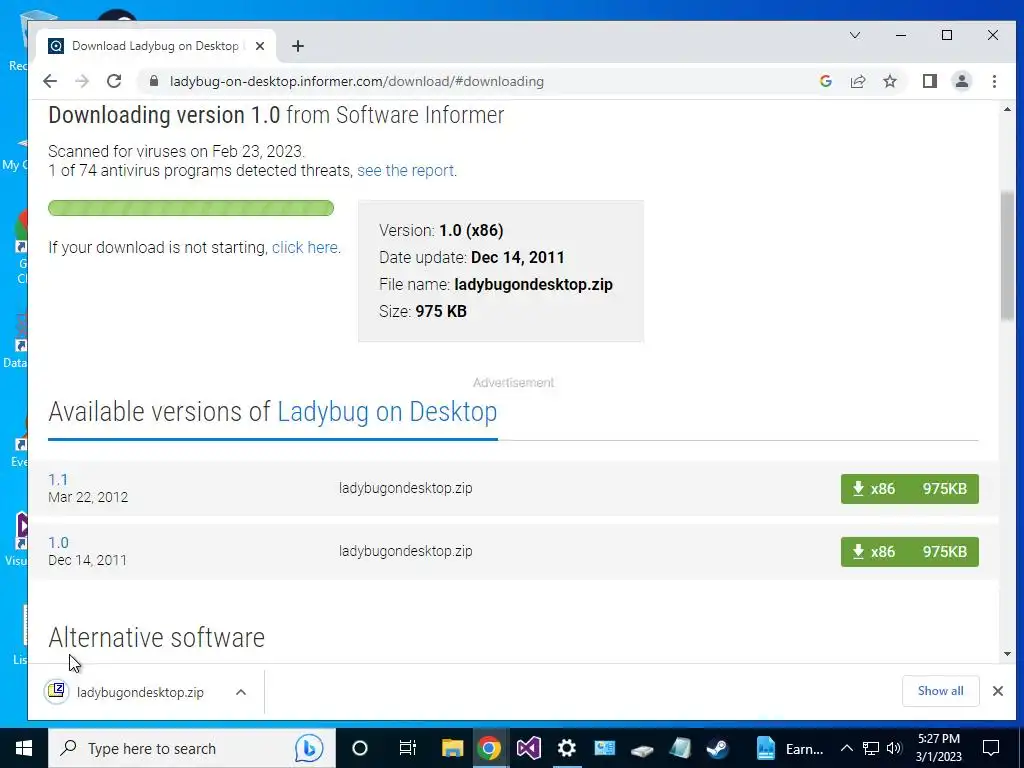Open the clock showing 5:27 PM
The height and width of the screenshot is (768, 1024).
[x=938, y=748]
